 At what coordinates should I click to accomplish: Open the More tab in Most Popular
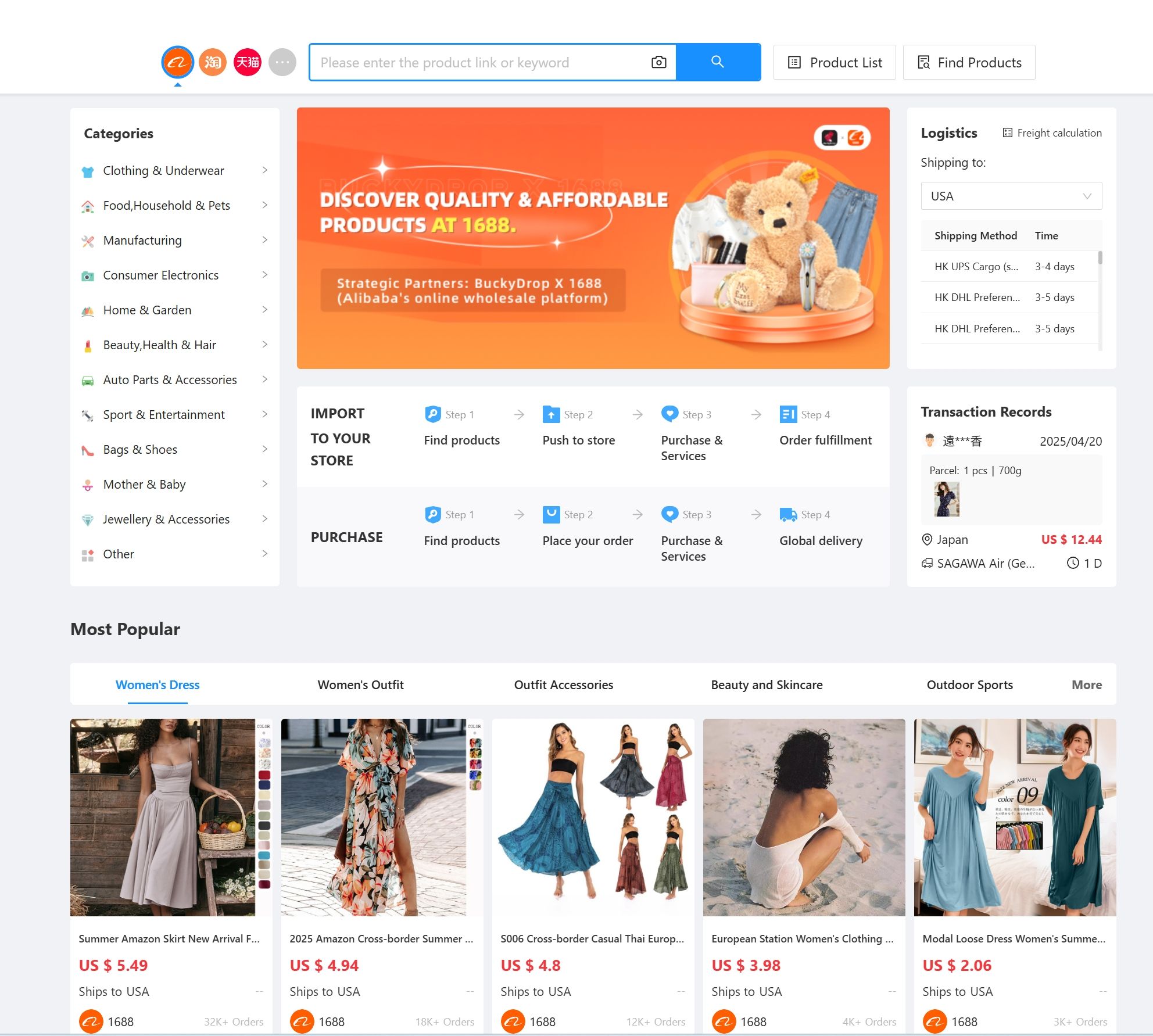[1087, 684]
